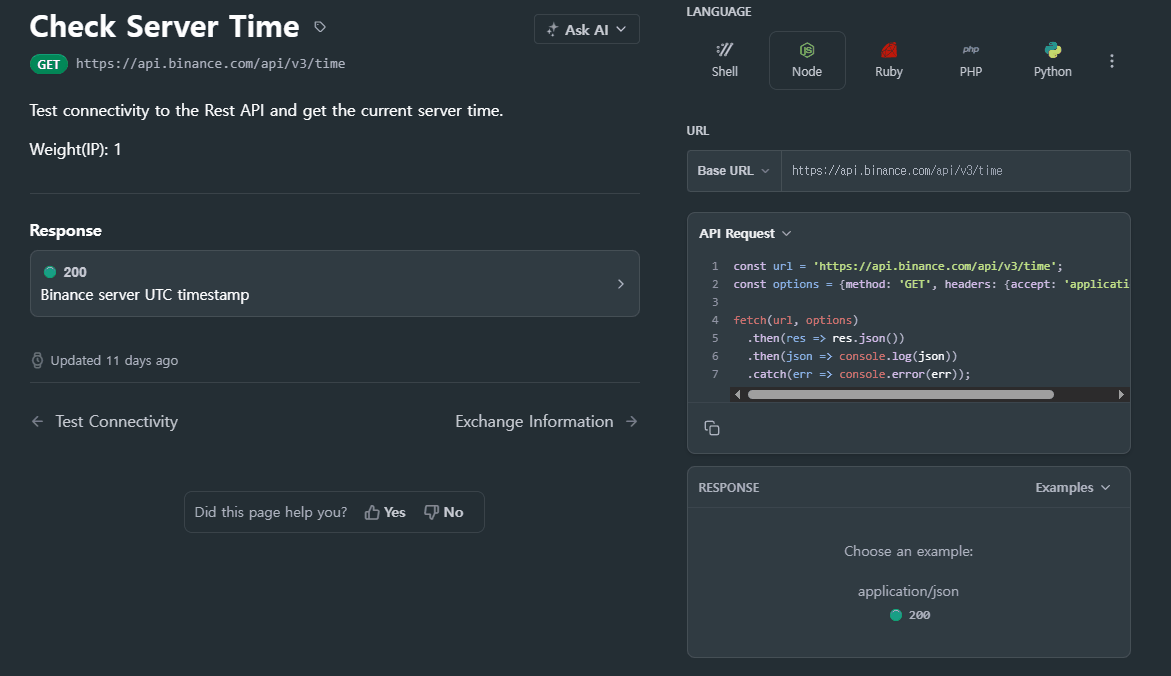
Task: Go to next page Exchange Information
Action: click(546, 422)
